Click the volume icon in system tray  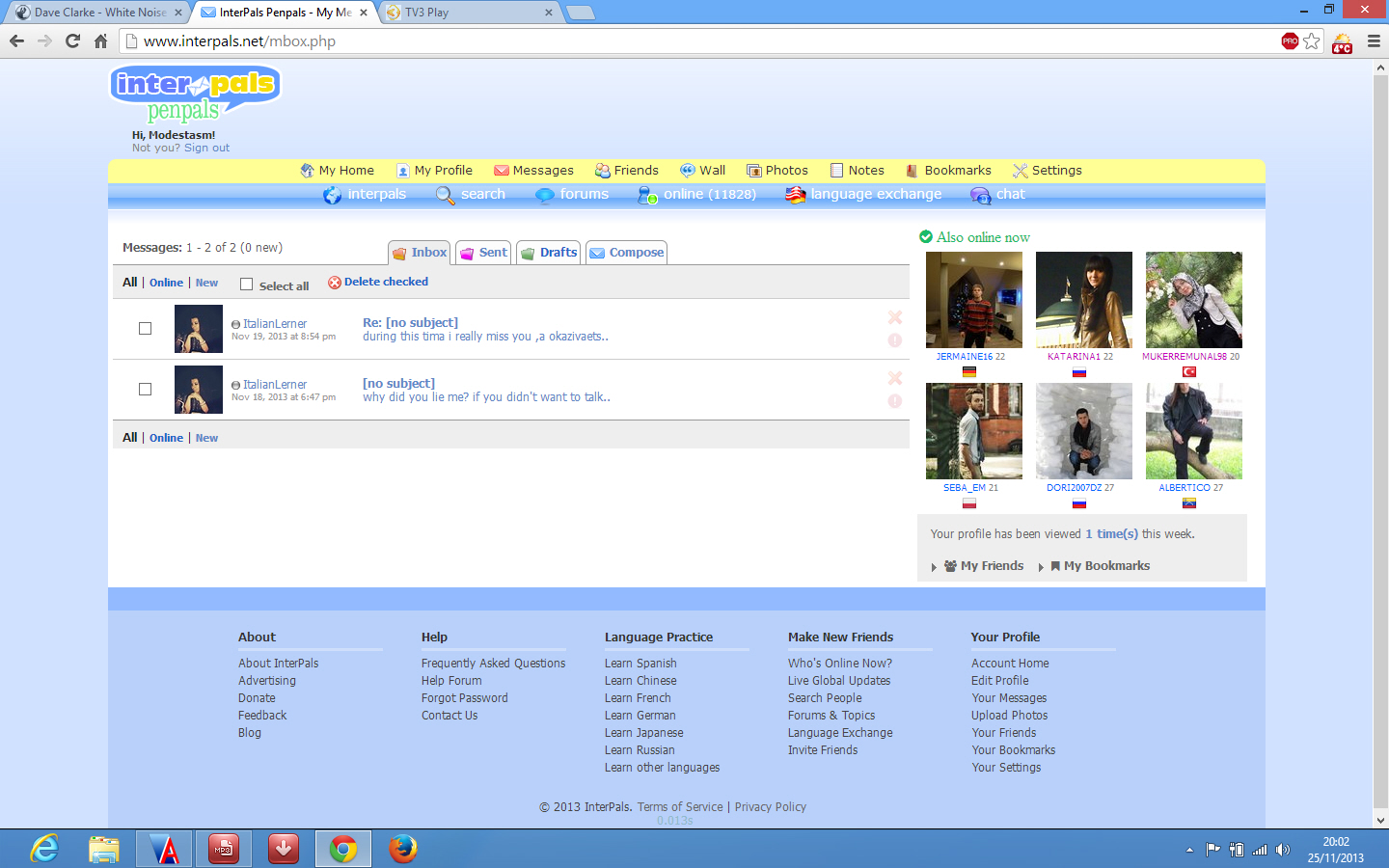point(1283,850)
